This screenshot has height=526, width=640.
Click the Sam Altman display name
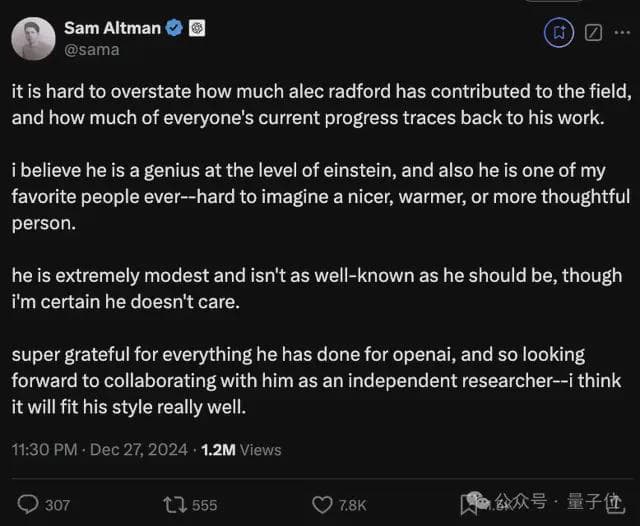[112, 28]
